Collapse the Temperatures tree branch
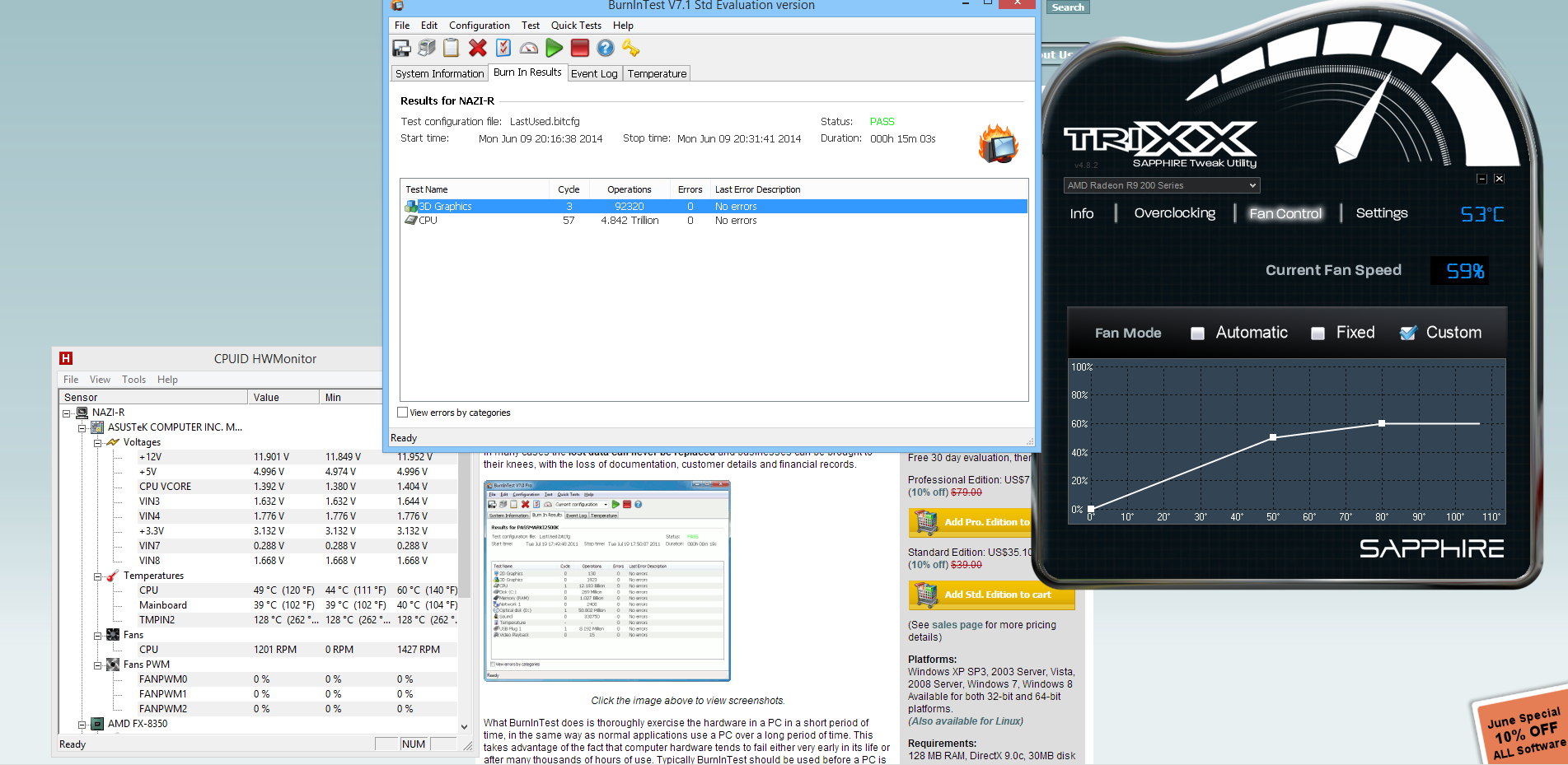Image resolution: width=1568 pixels, height=765 pixels. (97, 576)
